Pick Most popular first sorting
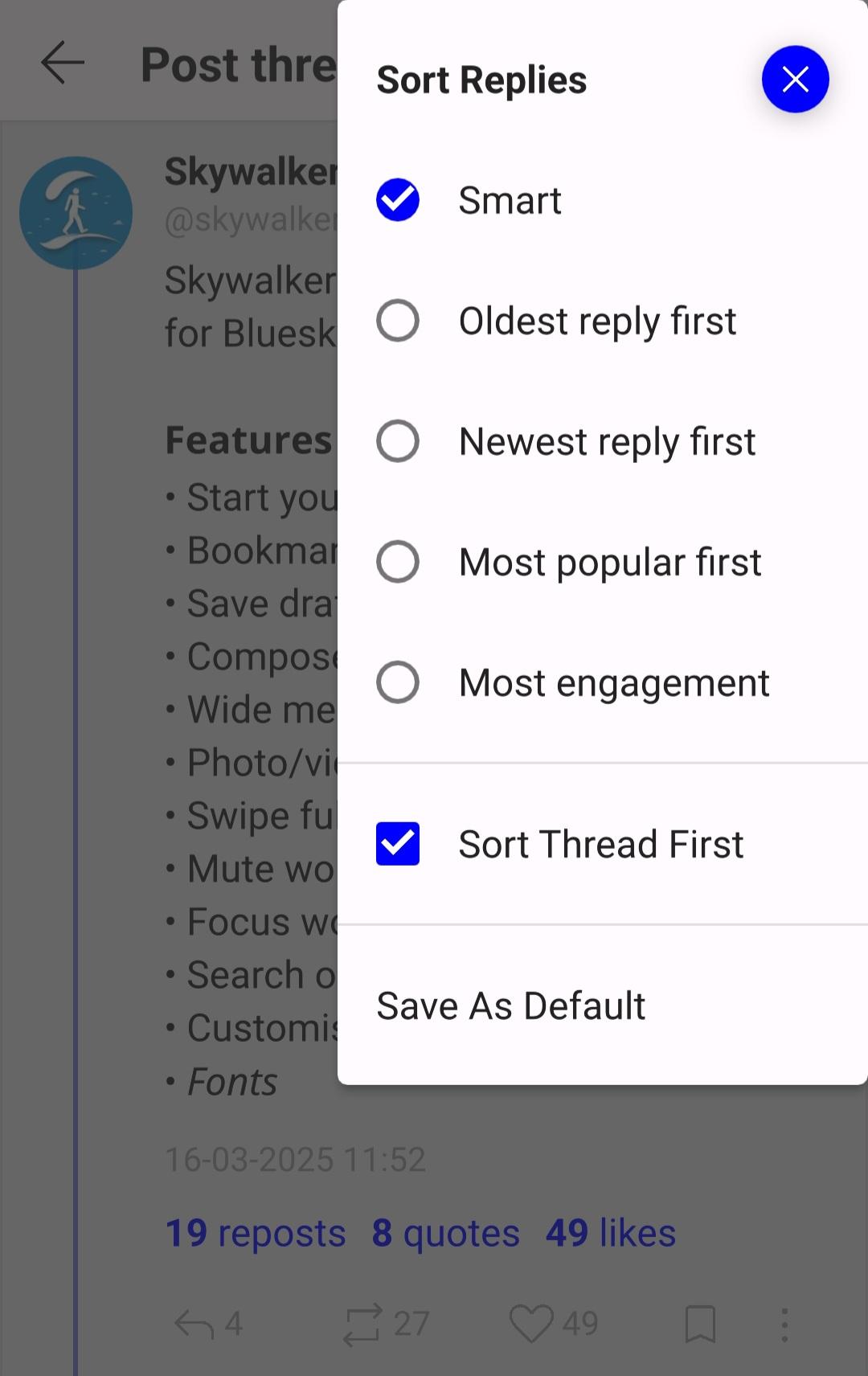Image resolution: width=868 pixels, height=1376 pixels. tap(398, 562)
